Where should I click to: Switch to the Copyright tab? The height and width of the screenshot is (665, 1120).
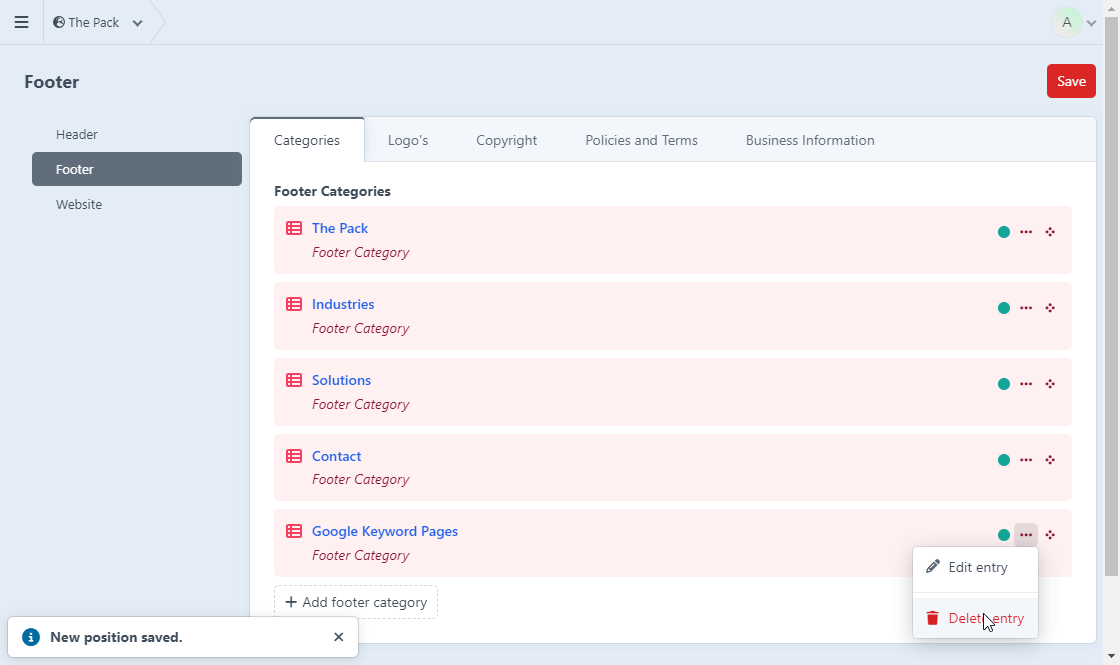tap(506, 140)
